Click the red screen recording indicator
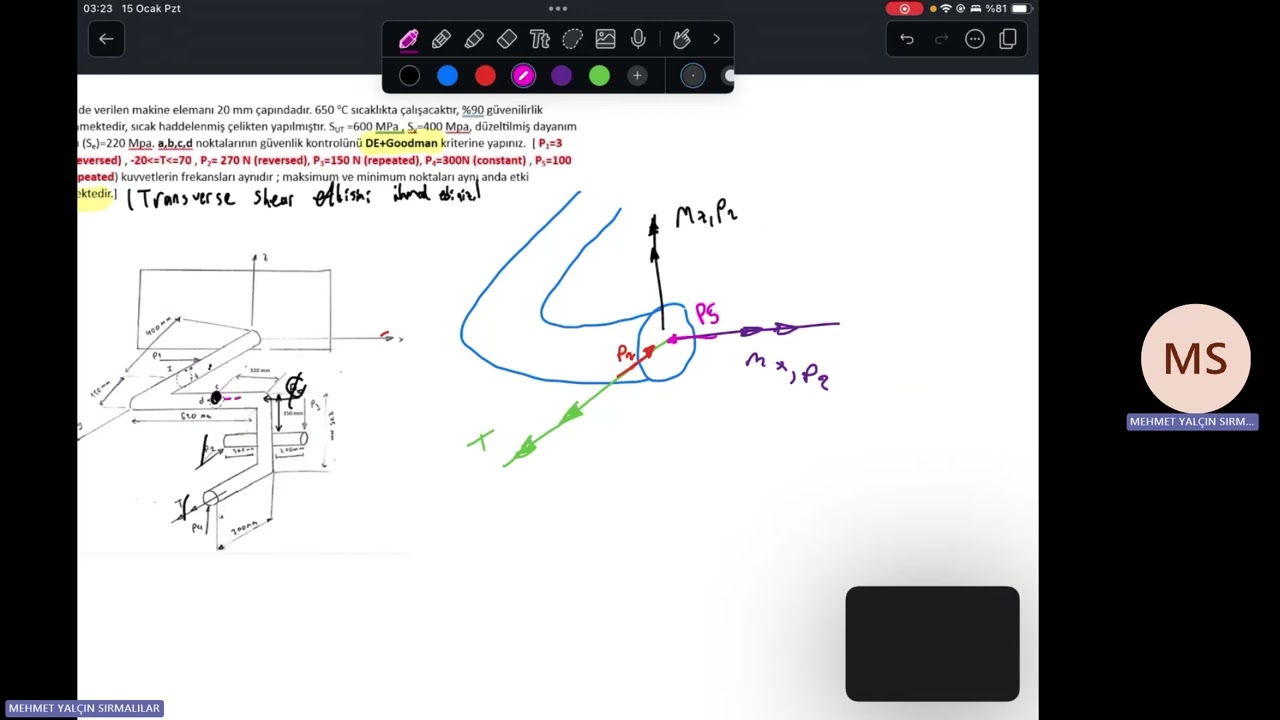Viewport: 1280px width, 720px height. 905,8
